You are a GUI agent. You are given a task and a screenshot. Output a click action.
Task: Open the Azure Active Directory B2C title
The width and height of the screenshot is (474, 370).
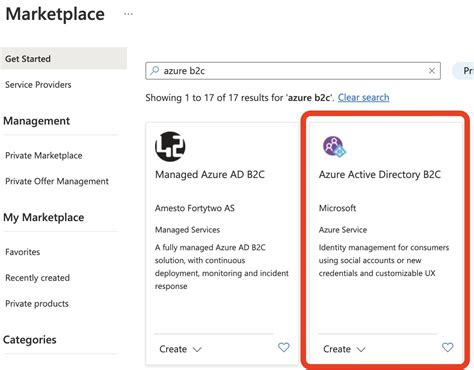[x=380, y=174]
